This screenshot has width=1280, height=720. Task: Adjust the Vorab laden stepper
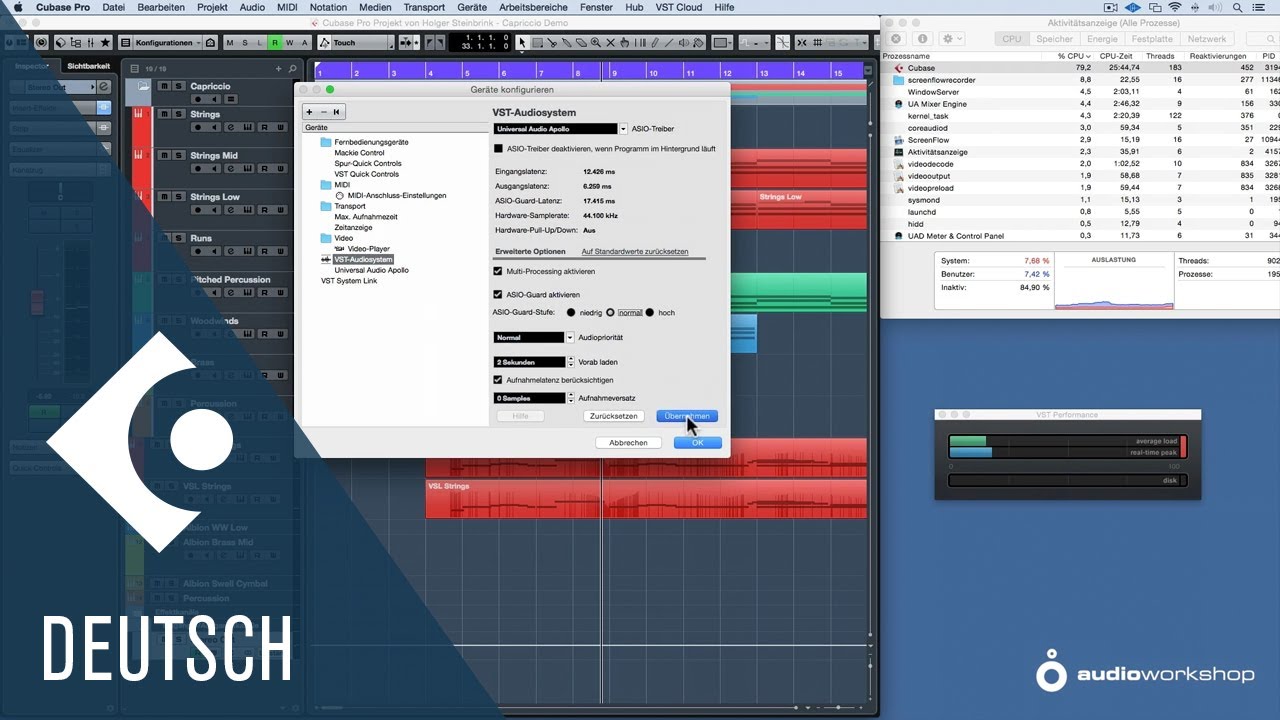(x=571, y=362)
